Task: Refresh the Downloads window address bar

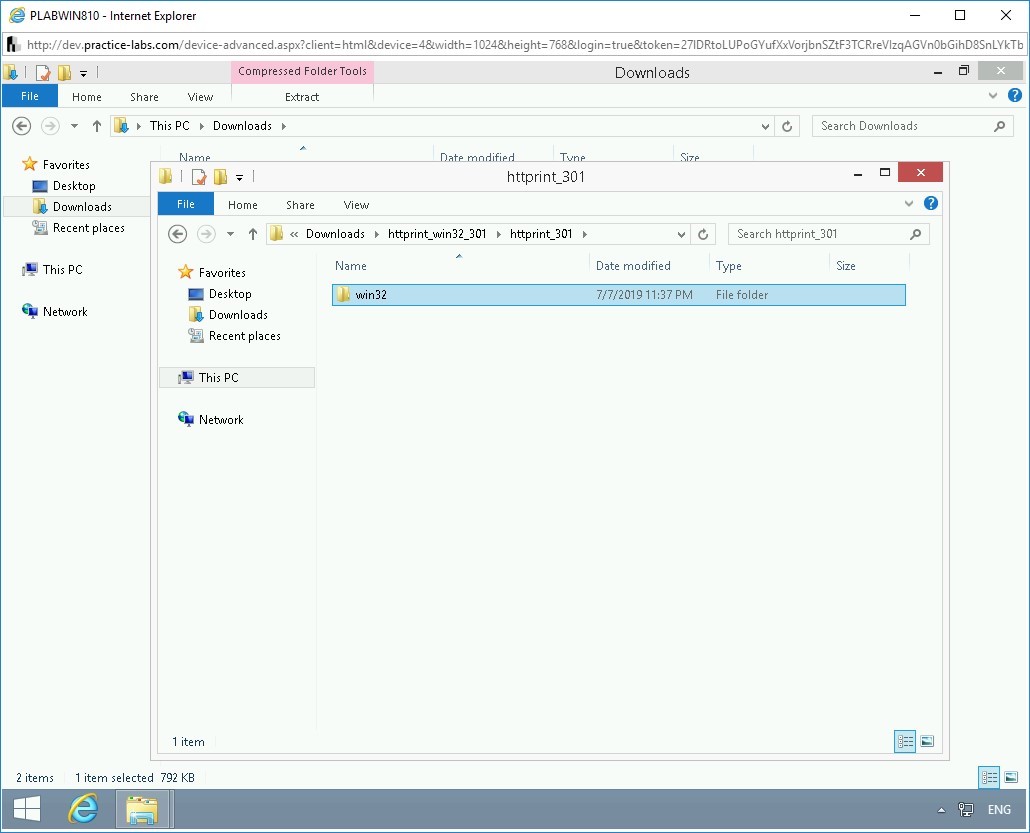Action: [787, 126]
